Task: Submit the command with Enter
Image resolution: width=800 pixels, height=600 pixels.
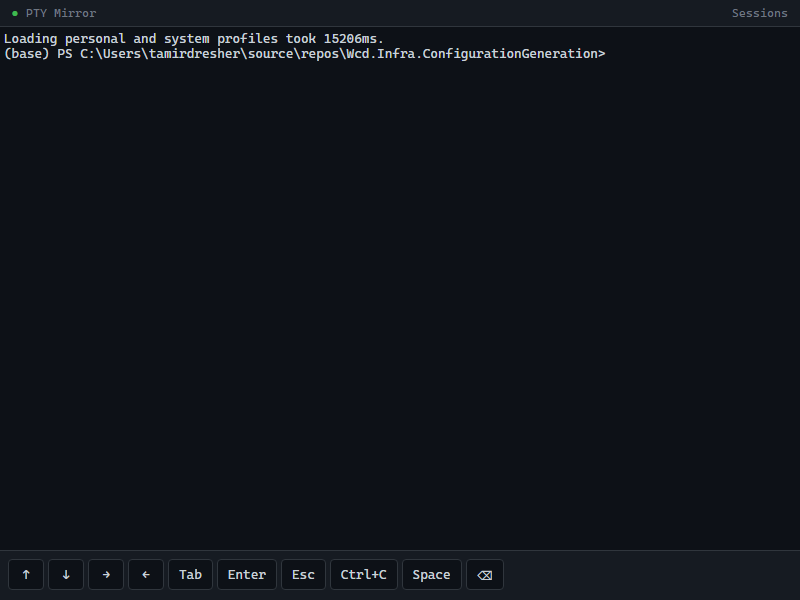Action: (x=246, y=574)
